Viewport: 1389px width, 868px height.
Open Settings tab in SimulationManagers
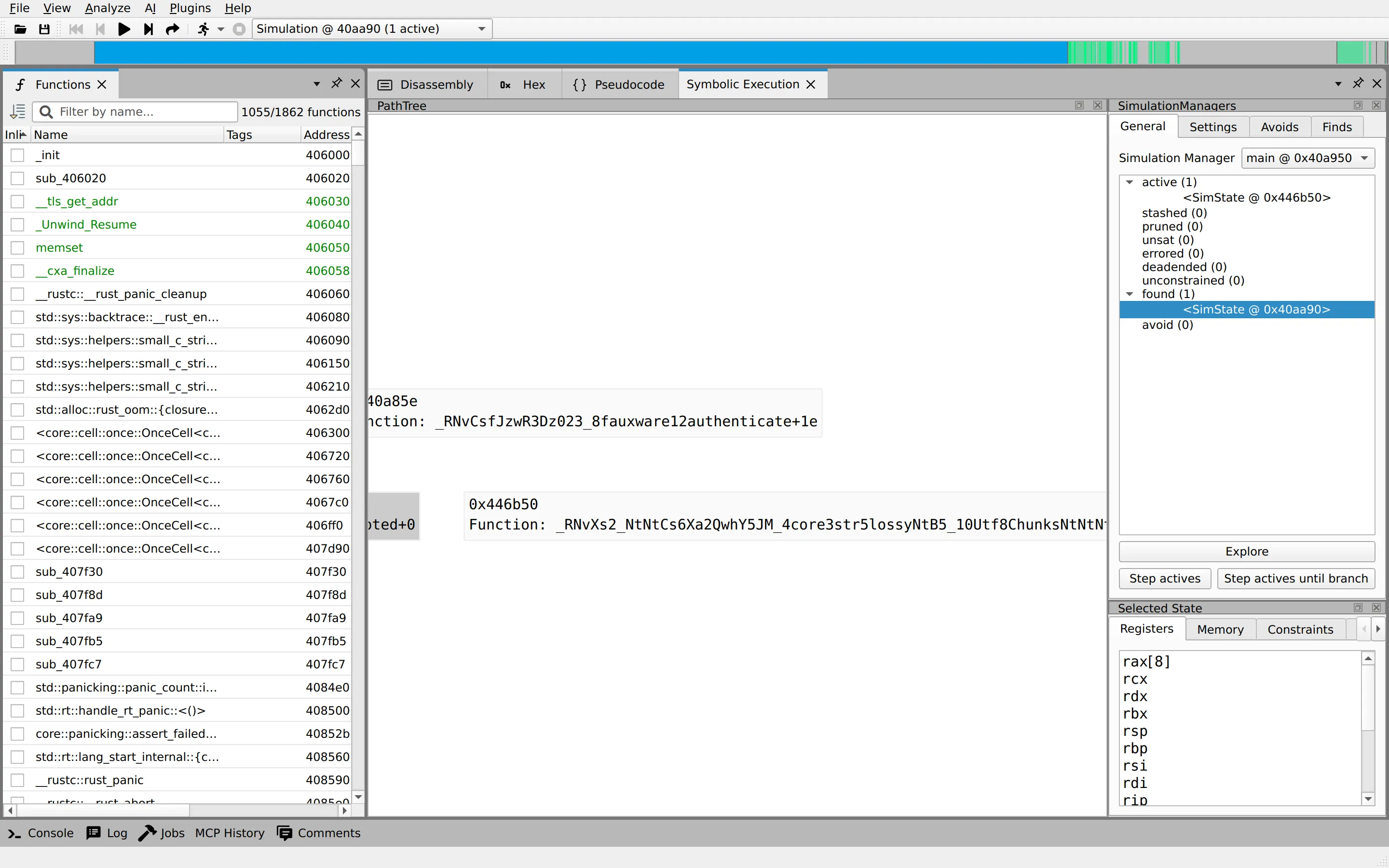pyautogui.click(x=1213, y=127)
